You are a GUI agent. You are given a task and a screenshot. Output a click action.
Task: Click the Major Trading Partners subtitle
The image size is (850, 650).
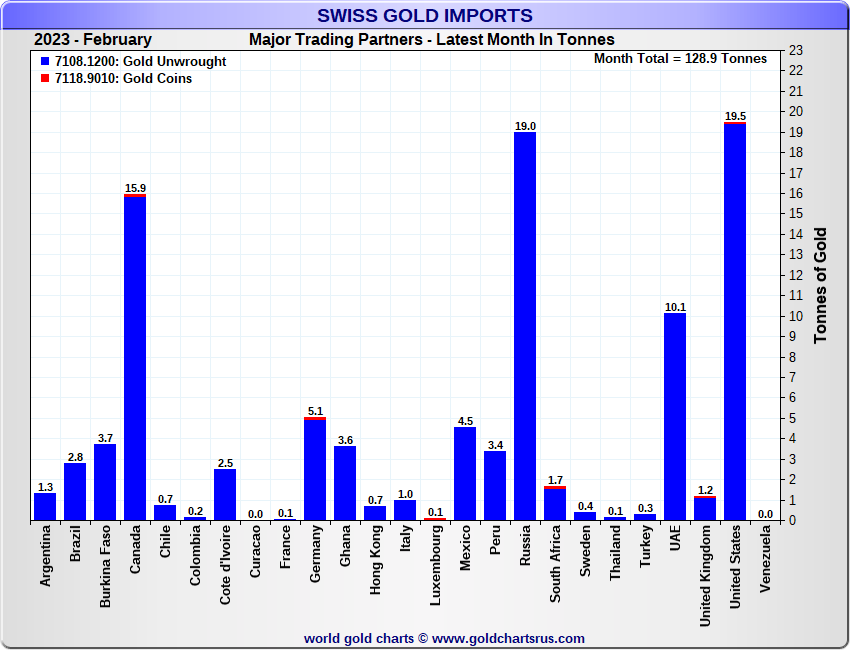432,40
